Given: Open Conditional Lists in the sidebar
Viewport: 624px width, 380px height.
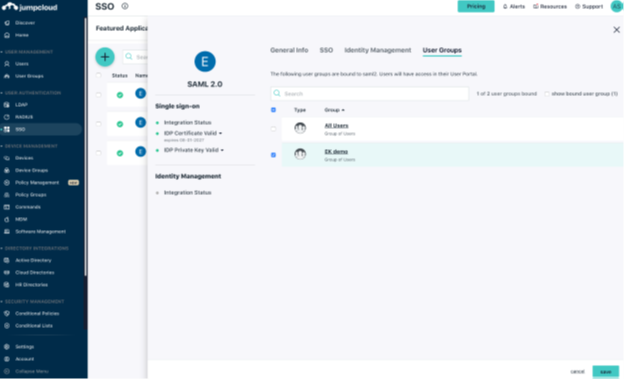Looking at the screenshot, I should coord(34,326).
